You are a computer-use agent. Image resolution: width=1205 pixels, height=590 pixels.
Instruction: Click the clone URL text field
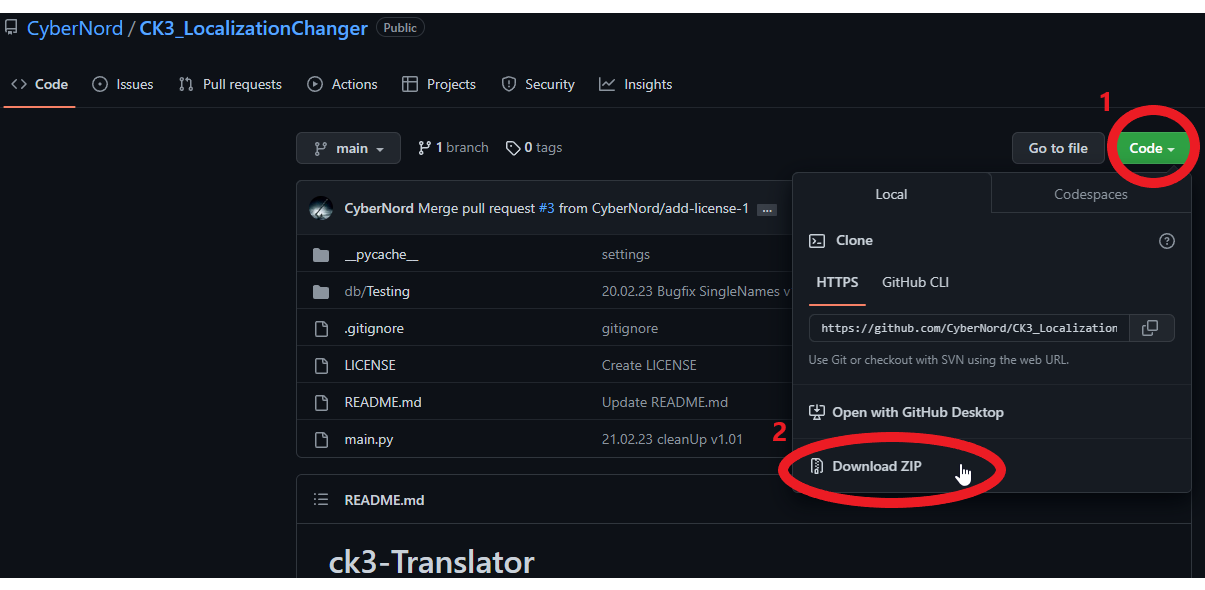[969, 328]
